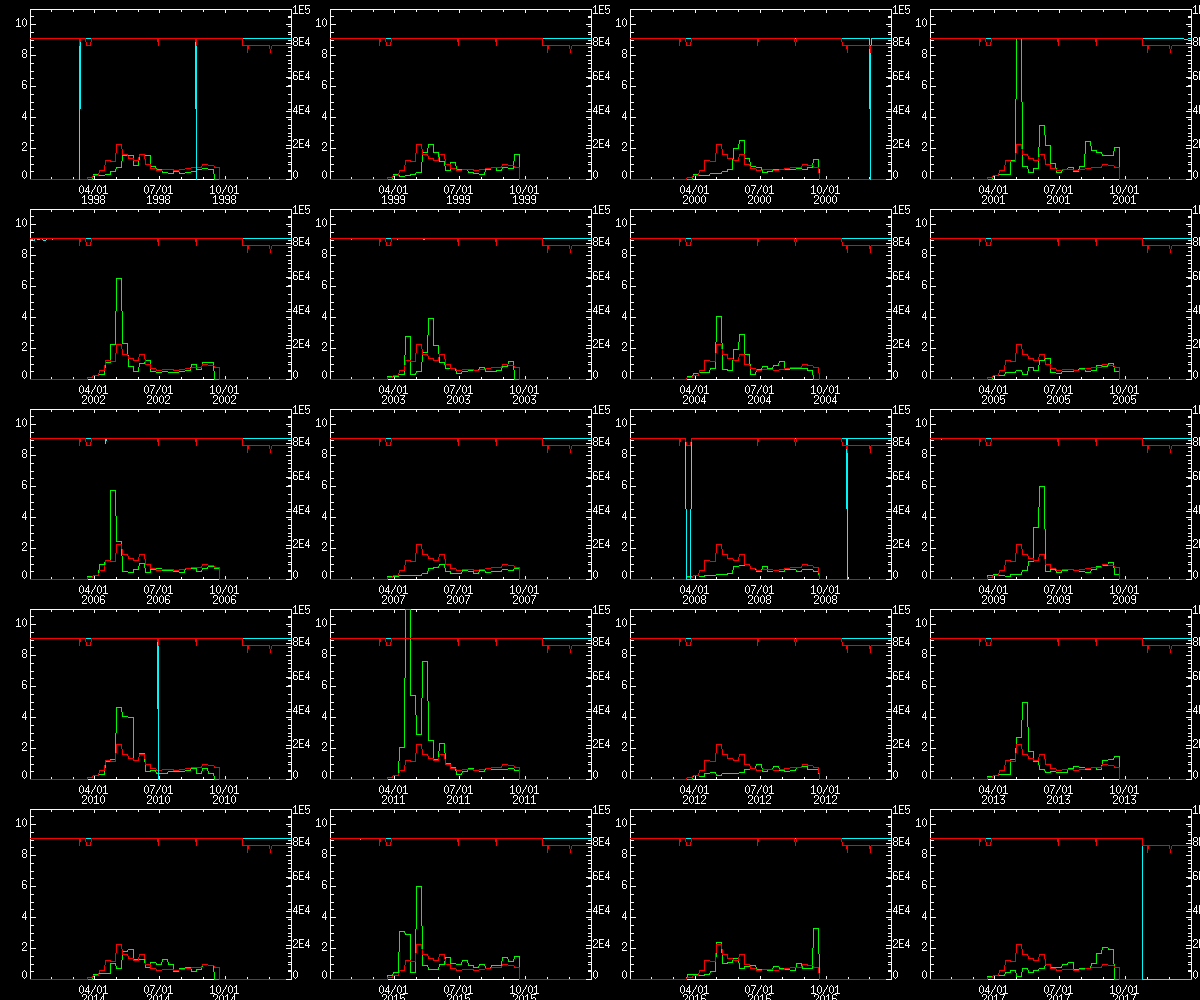This screenshot has width=1200, height=1000.
Task: Click the right cyan spike in the 2008 plot
Action: 847,500
